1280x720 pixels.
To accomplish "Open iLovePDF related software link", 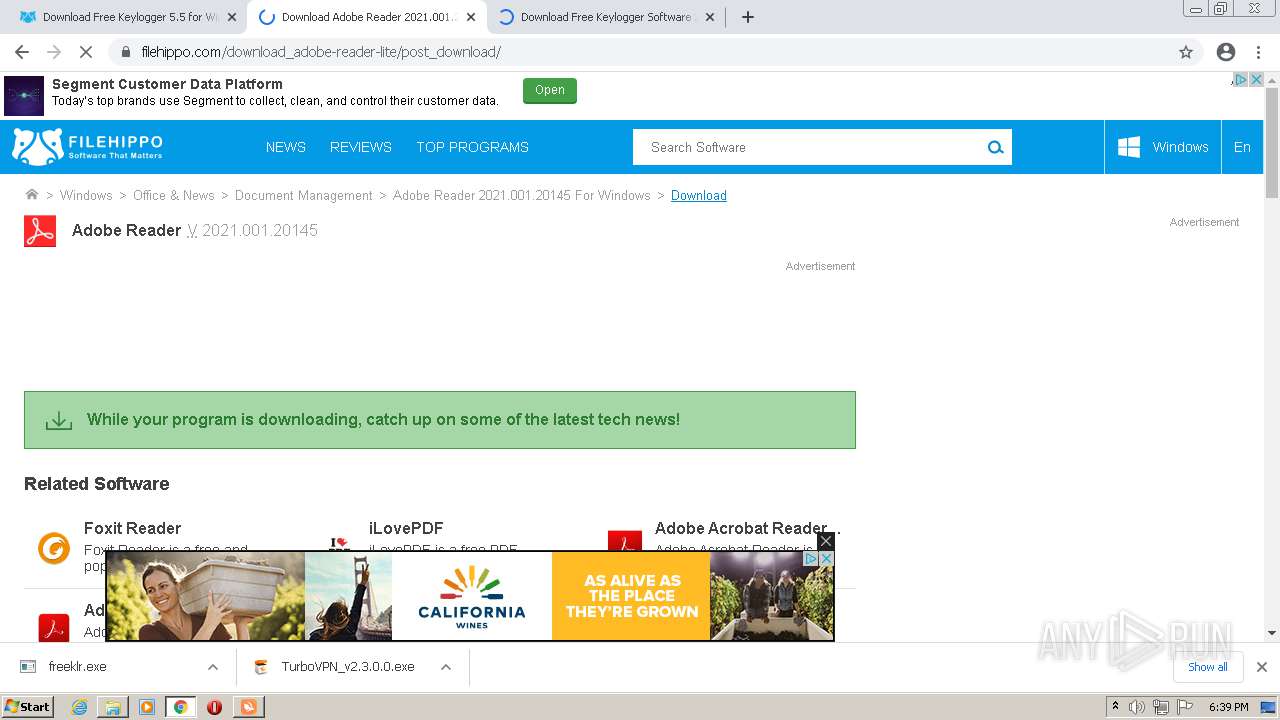I will pos(406,528).
